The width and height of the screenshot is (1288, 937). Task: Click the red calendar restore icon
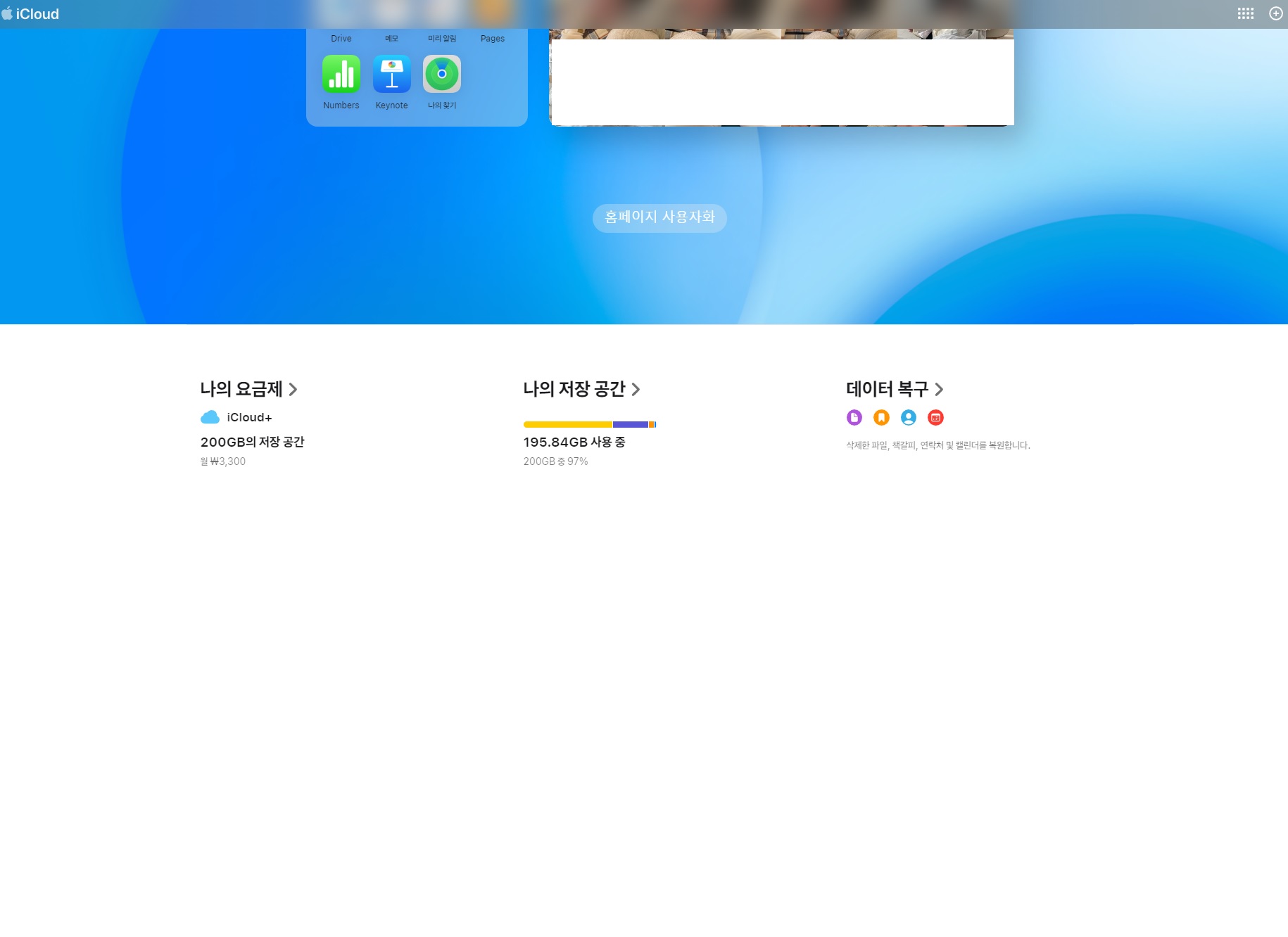pos(935,418)
